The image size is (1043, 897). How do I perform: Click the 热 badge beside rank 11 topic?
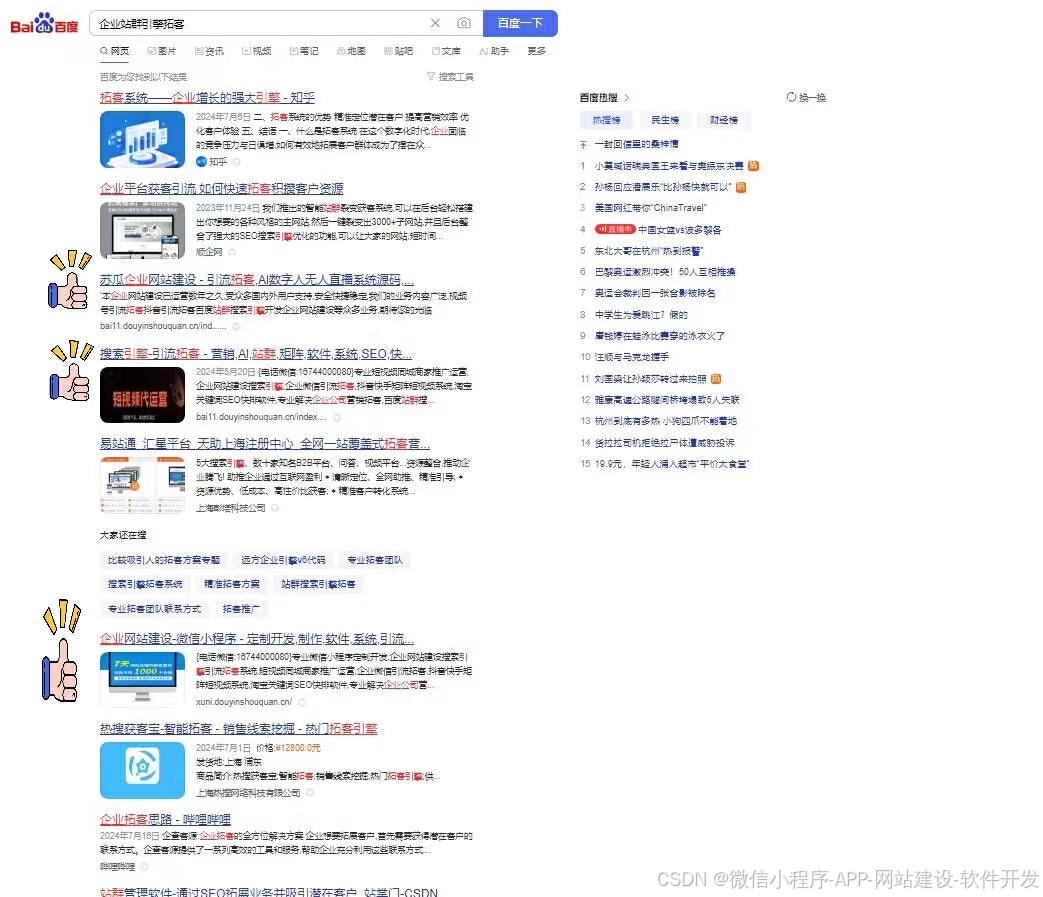[x=716, y=378]
